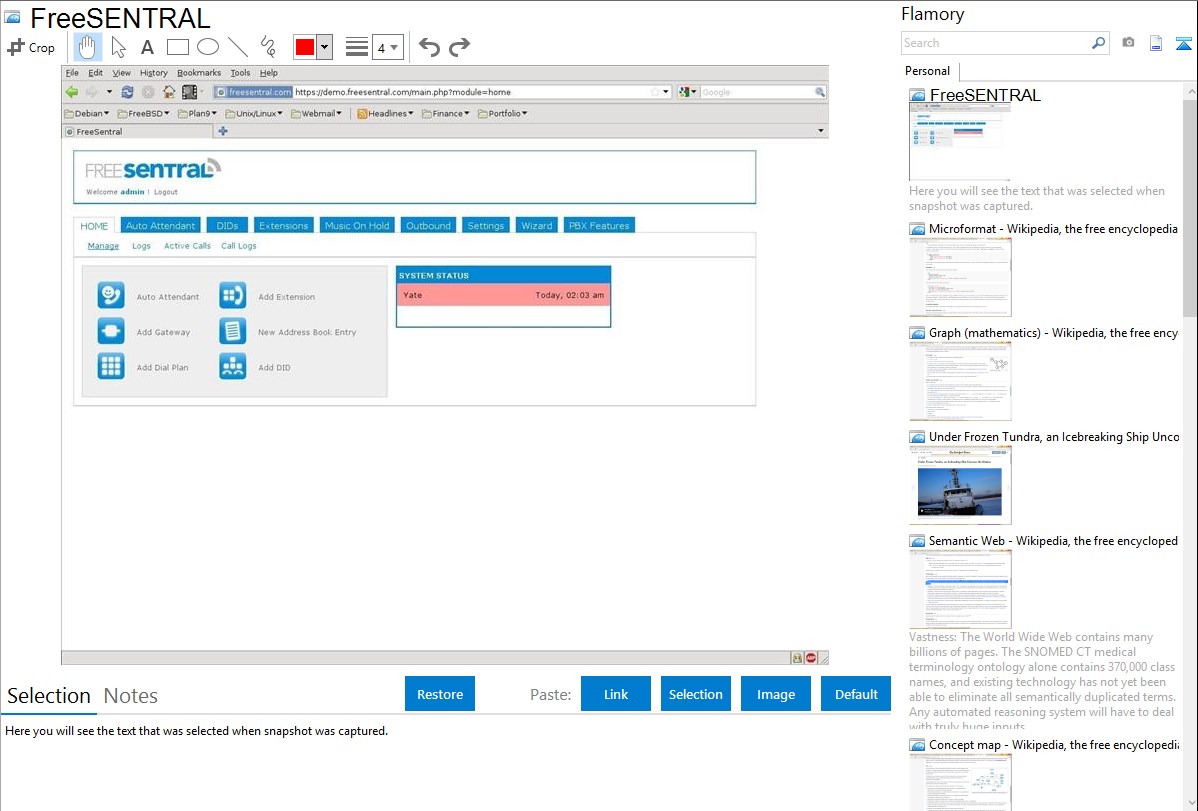Open a new browser tab plus icon
The width and height of the screenshot is (1198, 811).
point(223,131)
